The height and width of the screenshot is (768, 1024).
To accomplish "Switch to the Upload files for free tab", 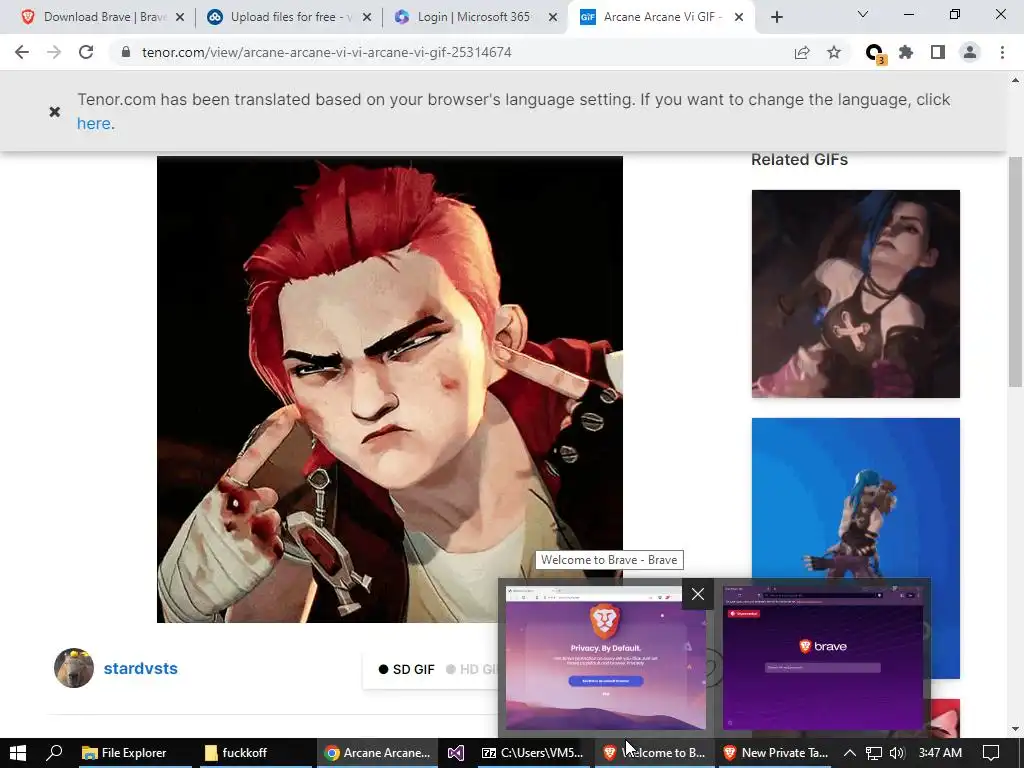I will click(288, 17).
